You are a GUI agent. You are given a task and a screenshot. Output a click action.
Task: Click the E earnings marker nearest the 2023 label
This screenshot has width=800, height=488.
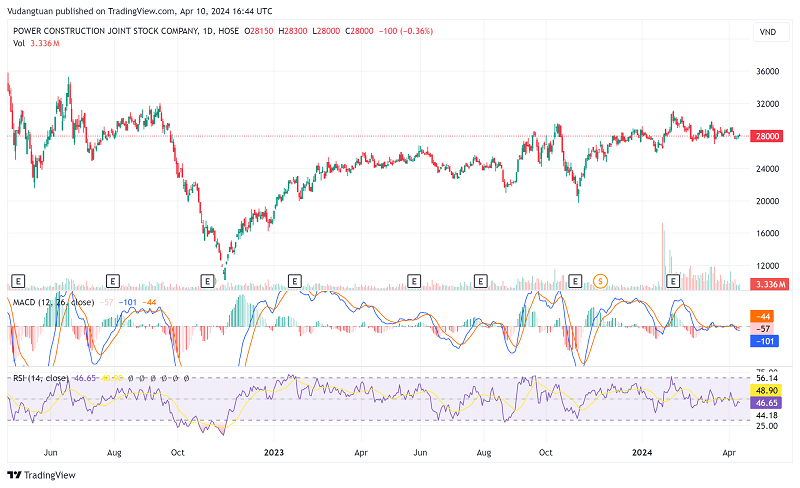294,281
